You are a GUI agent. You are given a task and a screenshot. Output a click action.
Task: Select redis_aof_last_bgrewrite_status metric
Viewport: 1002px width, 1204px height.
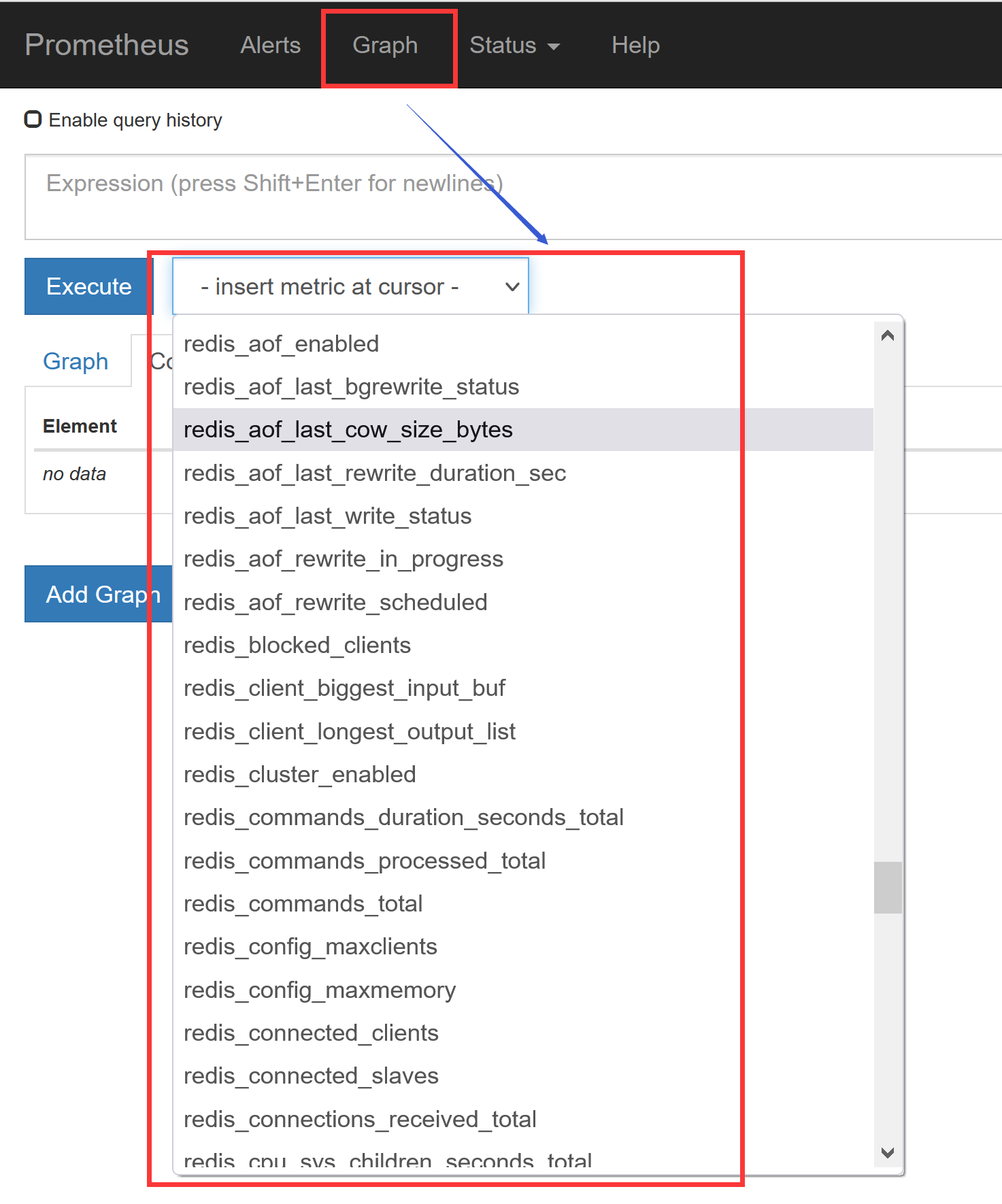[x=523, y=387]
